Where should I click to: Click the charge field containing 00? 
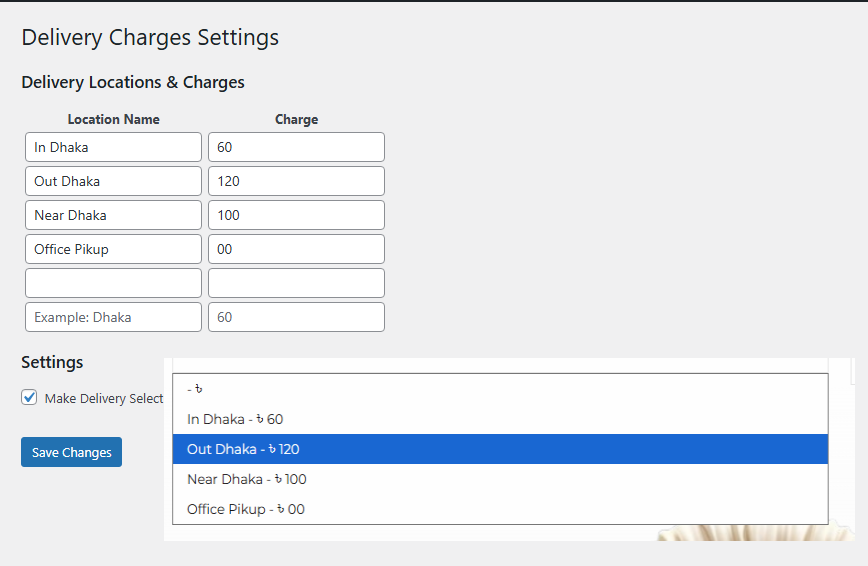(296, 249)
